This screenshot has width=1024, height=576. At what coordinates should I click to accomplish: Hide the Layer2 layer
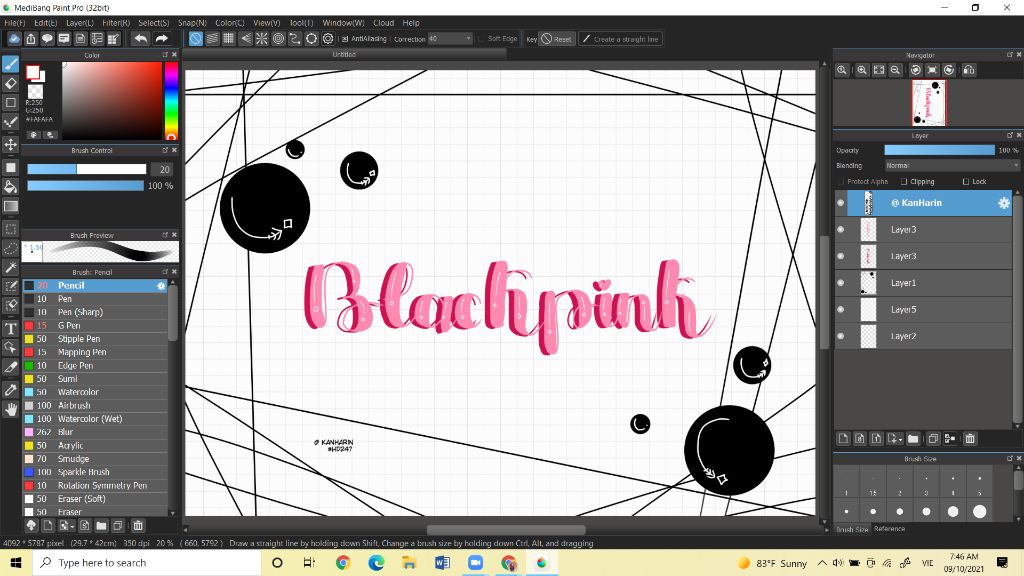coord(840,336)
